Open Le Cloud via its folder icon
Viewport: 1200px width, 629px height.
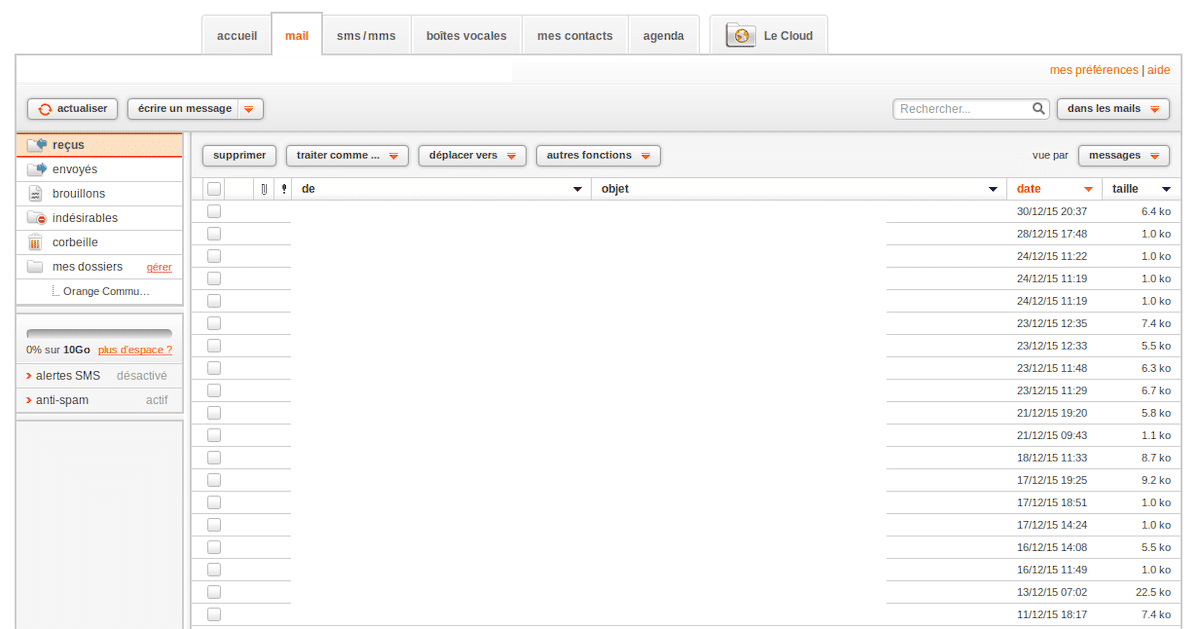[741, 36]
